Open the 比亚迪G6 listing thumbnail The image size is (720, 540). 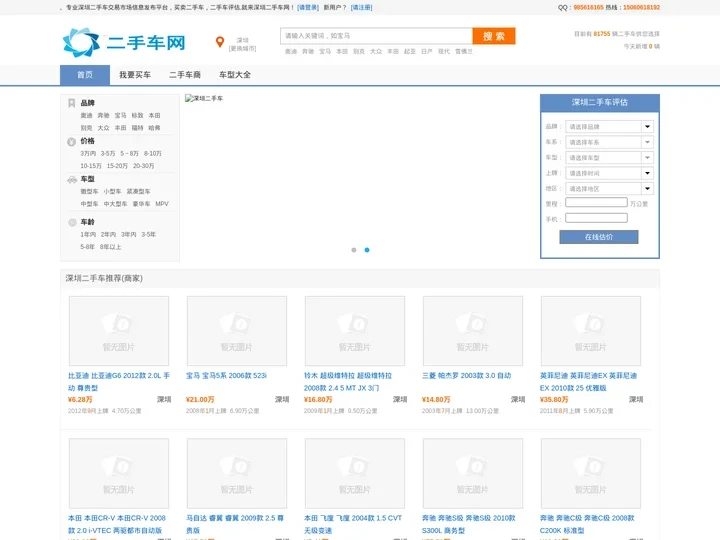(x=118, y=331)
